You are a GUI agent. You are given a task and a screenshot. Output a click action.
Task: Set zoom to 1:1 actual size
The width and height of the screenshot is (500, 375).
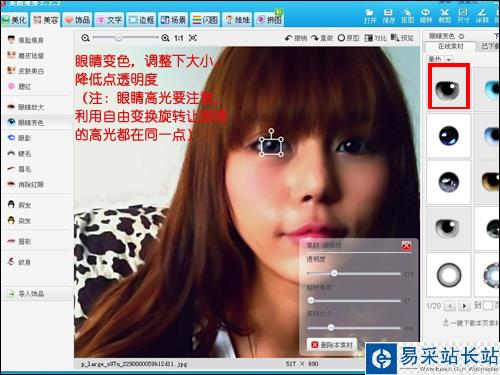point(179,38)
